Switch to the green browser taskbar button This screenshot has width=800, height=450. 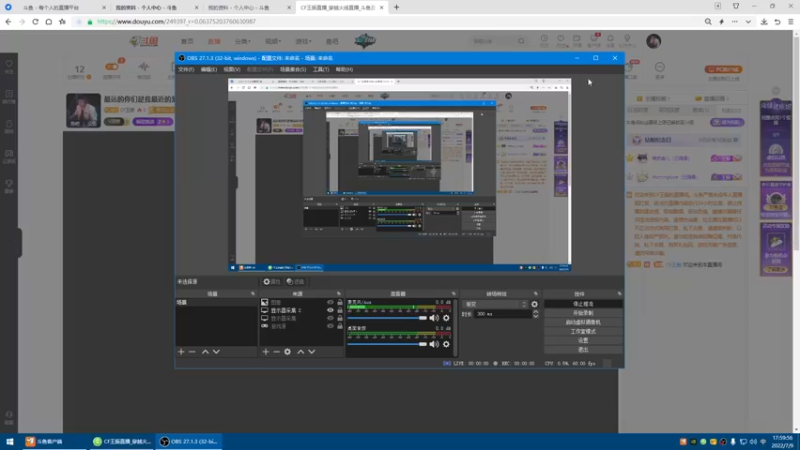121,442
